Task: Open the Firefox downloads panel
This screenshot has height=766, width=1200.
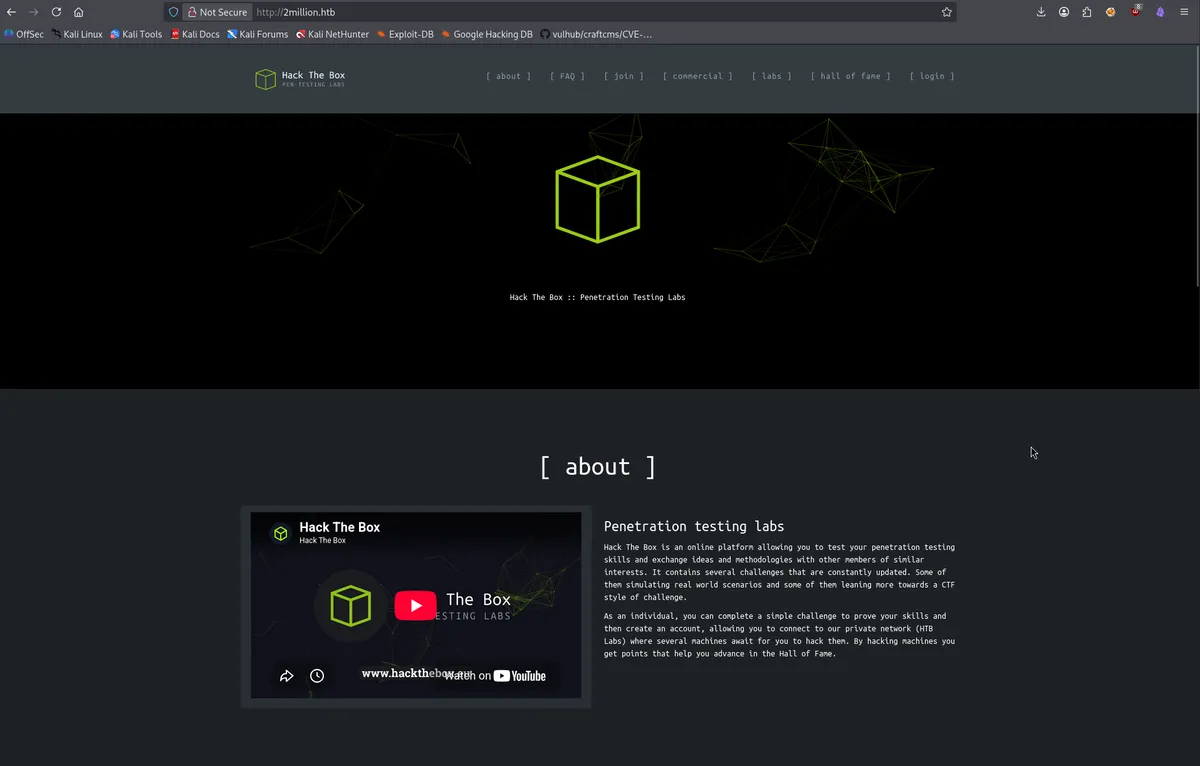Action: click(x=1041, y=12)
